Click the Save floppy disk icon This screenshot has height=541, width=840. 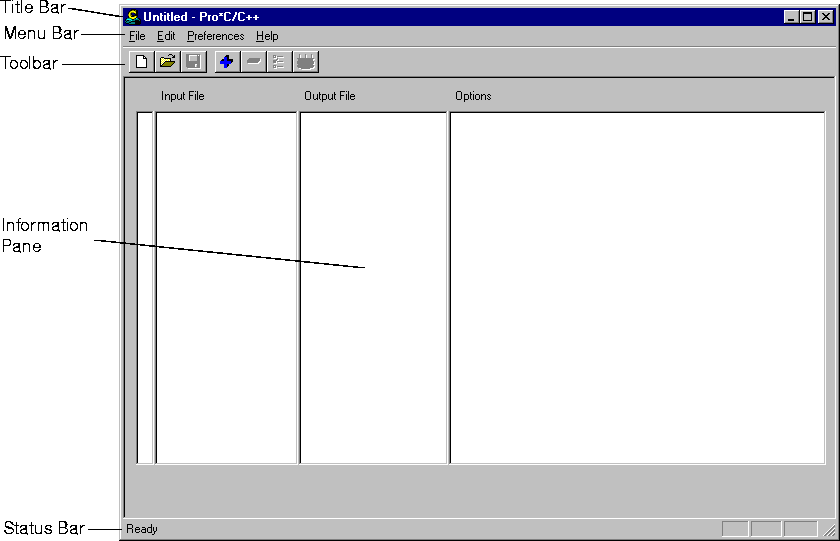point(194,62)
